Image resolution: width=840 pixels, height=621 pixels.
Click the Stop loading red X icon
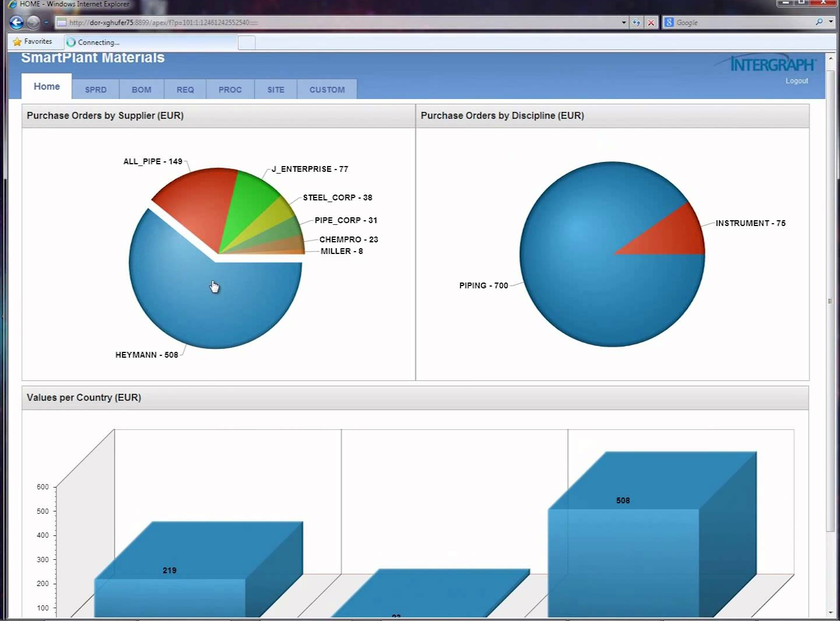point(651,22)
